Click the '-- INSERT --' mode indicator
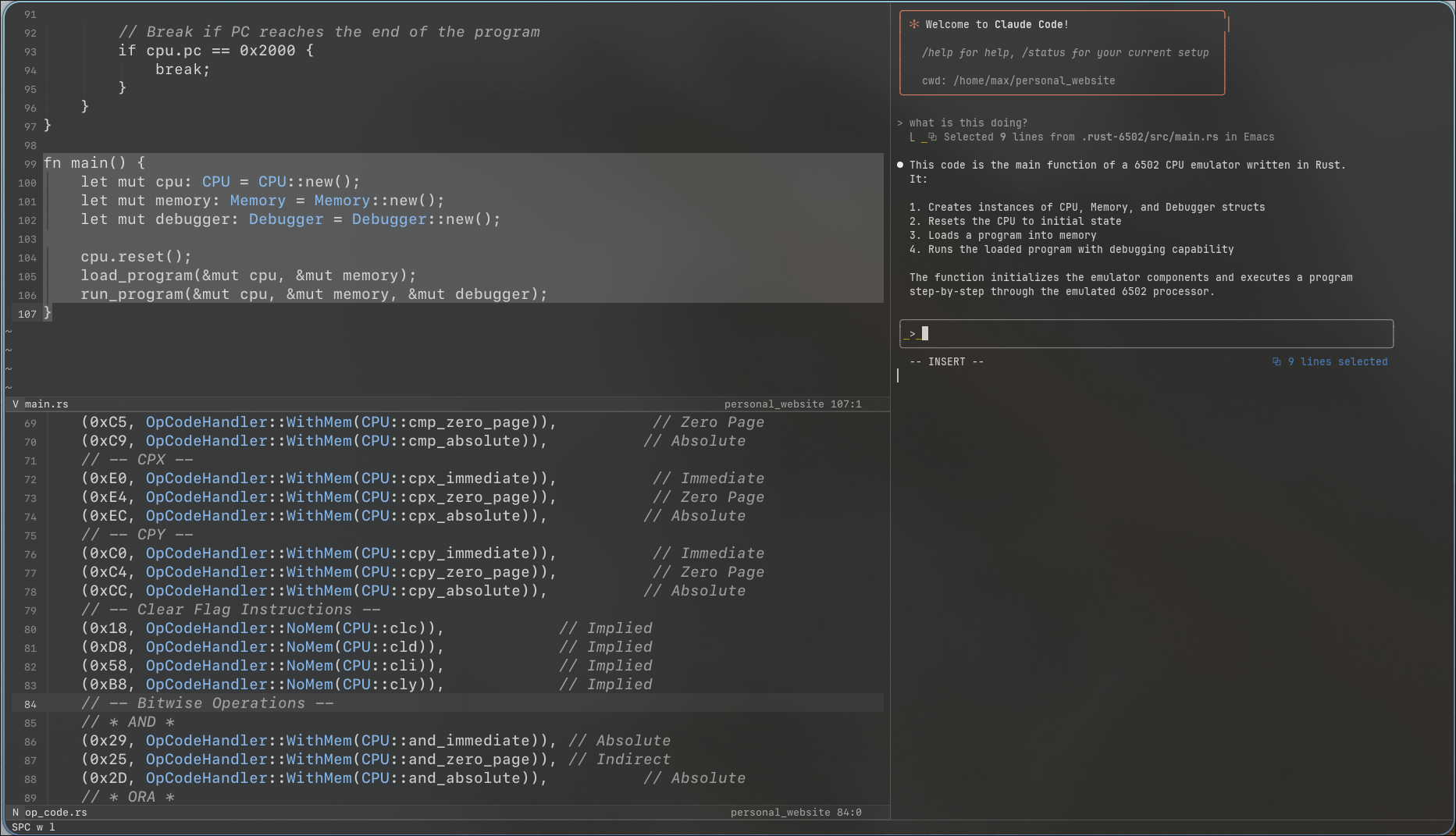Screen dimensions: 1456x836 946,361
